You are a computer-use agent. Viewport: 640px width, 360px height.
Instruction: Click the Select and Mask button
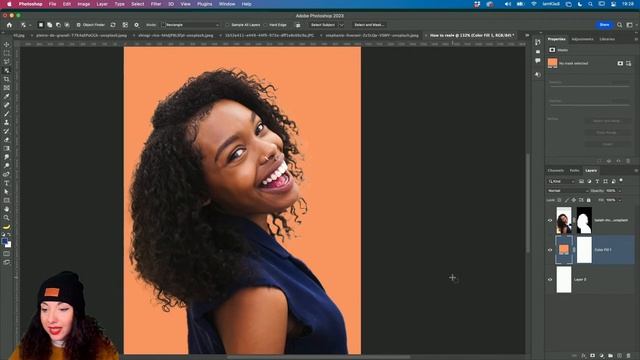tap(369, 25)
